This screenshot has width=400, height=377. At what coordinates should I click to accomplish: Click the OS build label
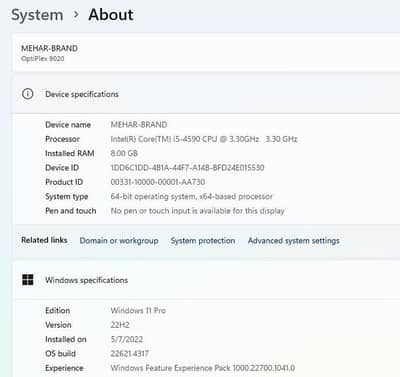pos(60,354)
